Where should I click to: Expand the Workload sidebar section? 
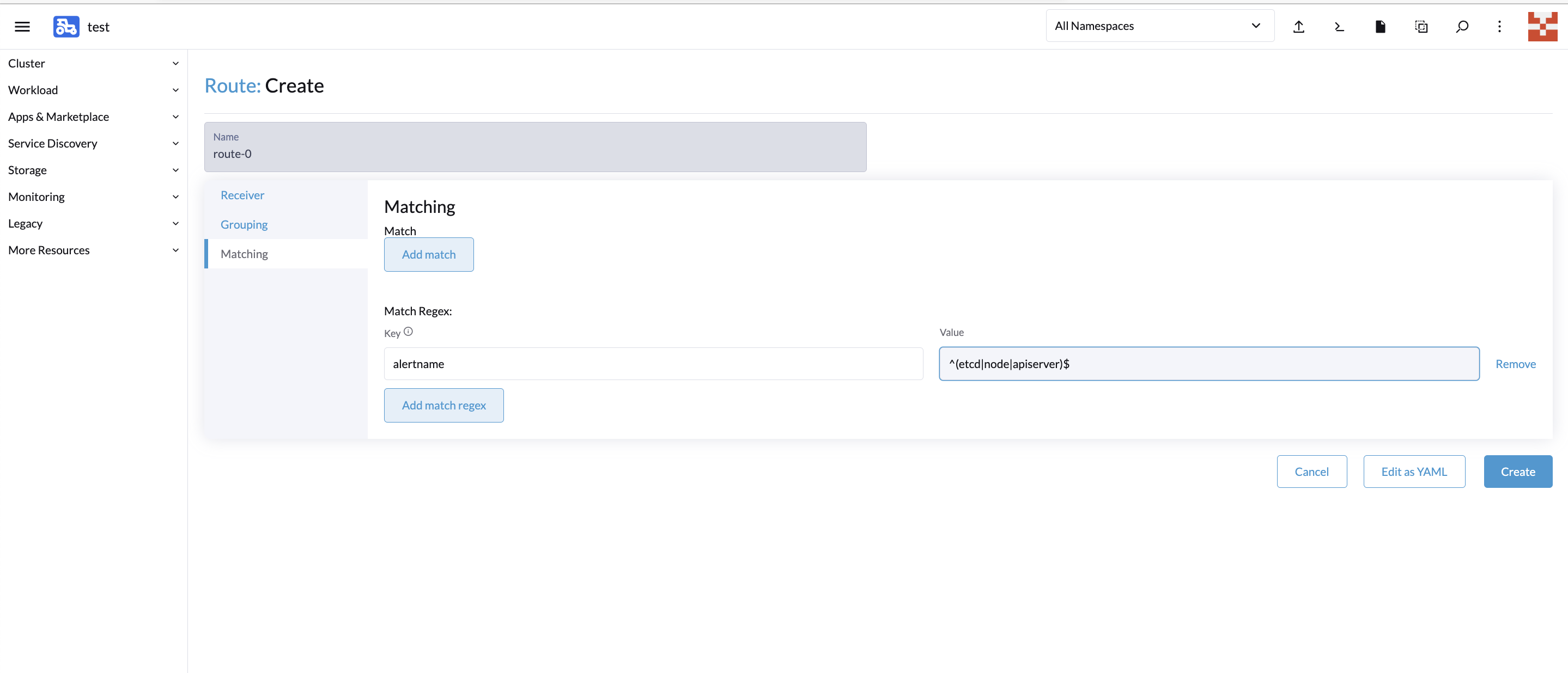pyautogui.click(x=93, y=90)
